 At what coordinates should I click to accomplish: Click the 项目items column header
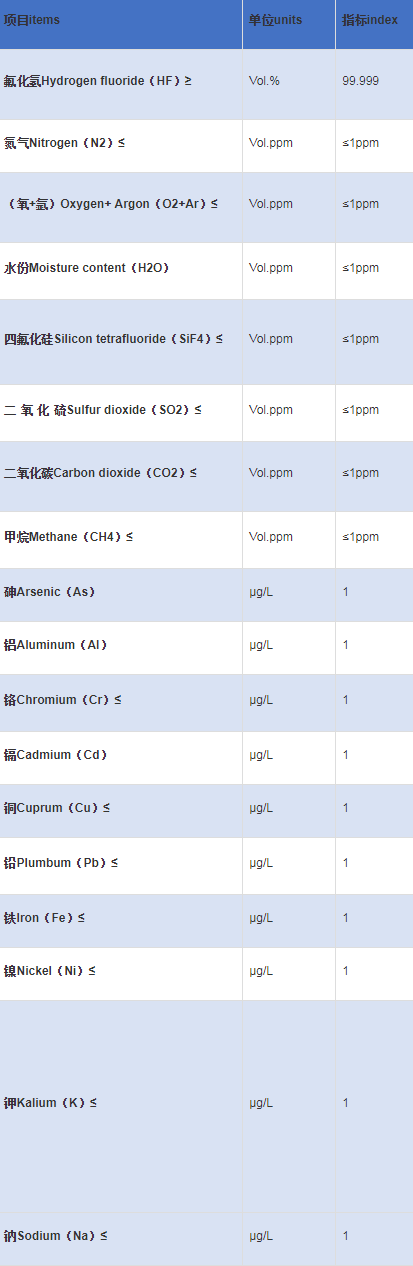tap(121, 25)
